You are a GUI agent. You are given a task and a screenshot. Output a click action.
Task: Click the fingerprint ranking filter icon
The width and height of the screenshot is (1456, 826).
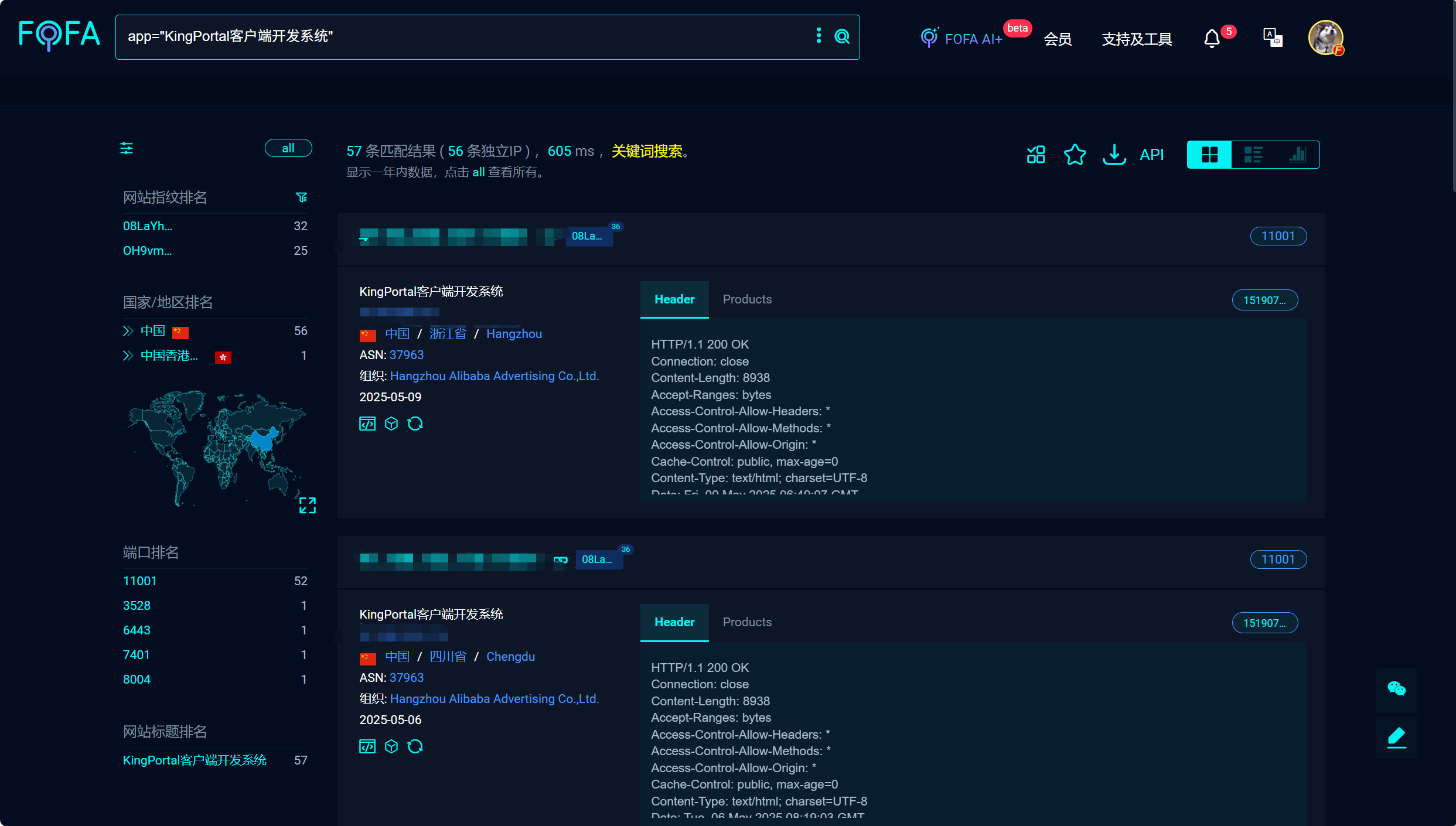(302, 197)
